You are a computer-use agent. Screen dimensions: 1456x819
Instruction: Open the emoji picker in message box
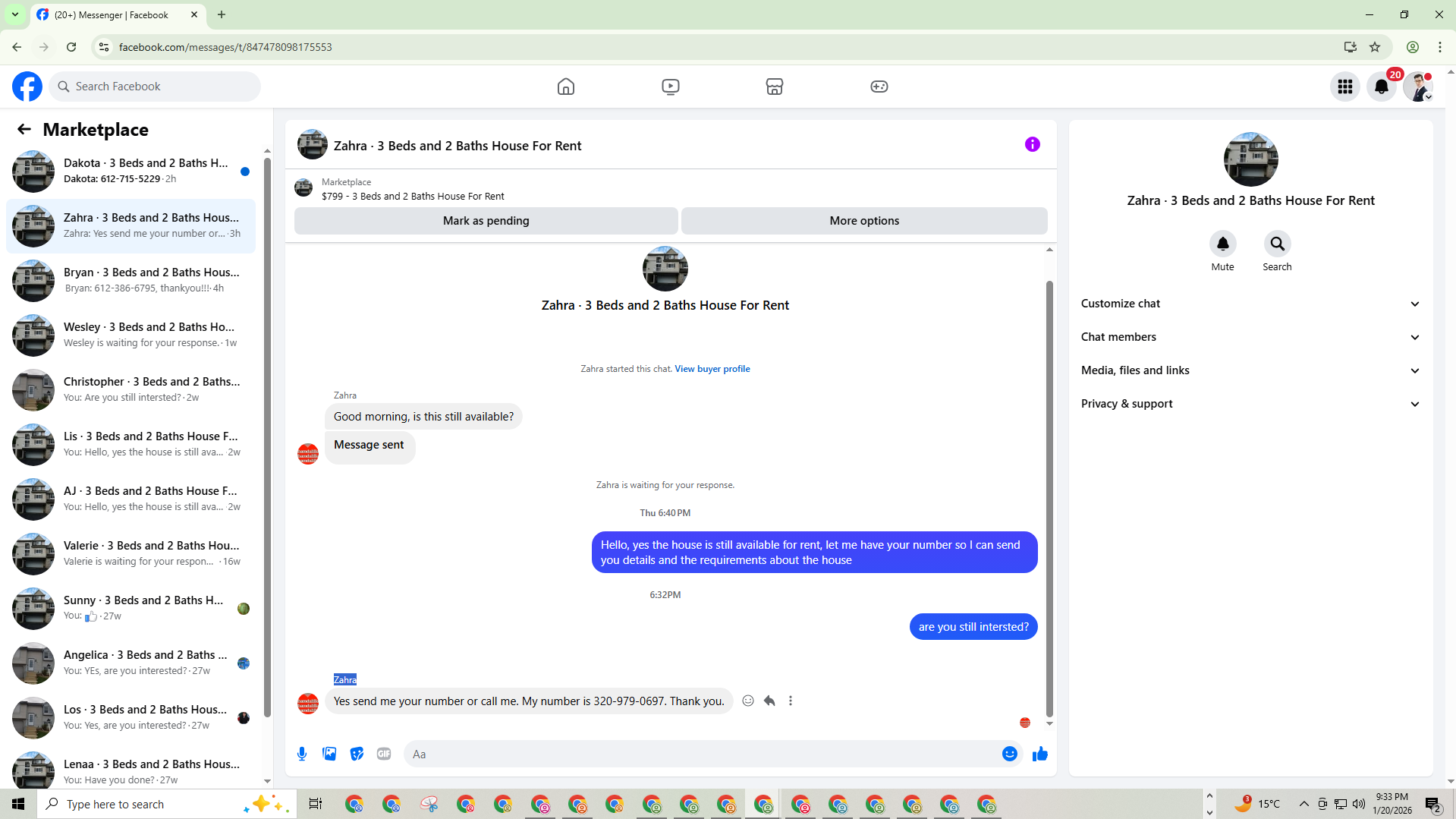(1010, 754)
